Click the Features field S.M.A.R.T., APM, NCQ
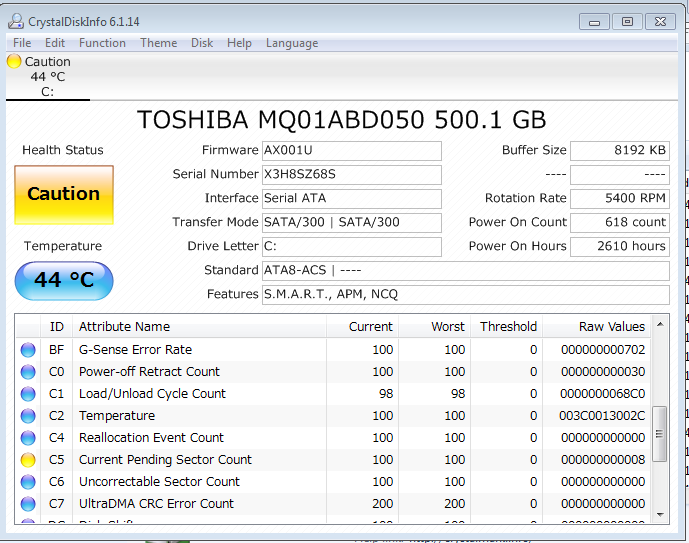The image size is (689, 543). (x=466, y=295)
